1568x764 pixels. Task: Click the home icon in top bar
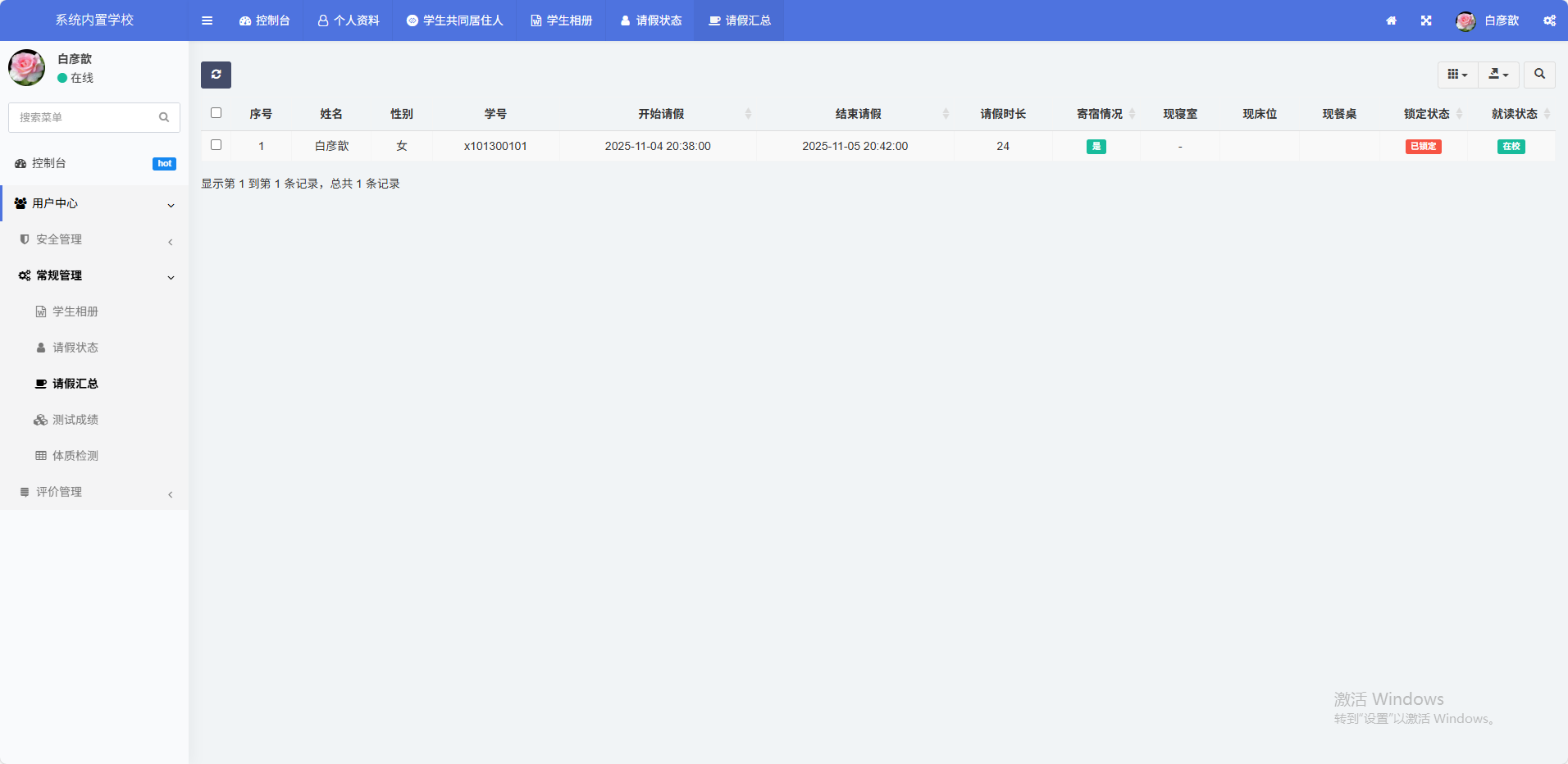pos(1391,20)
